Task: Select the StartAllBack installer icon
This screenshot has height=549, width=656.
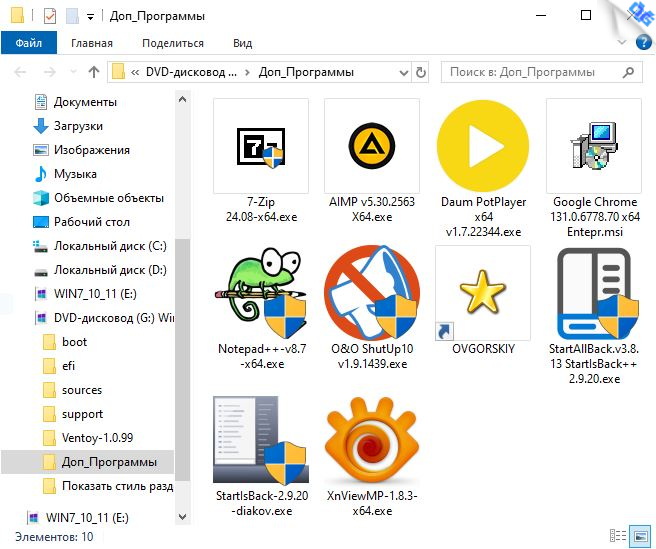Action: click(595, 293)
